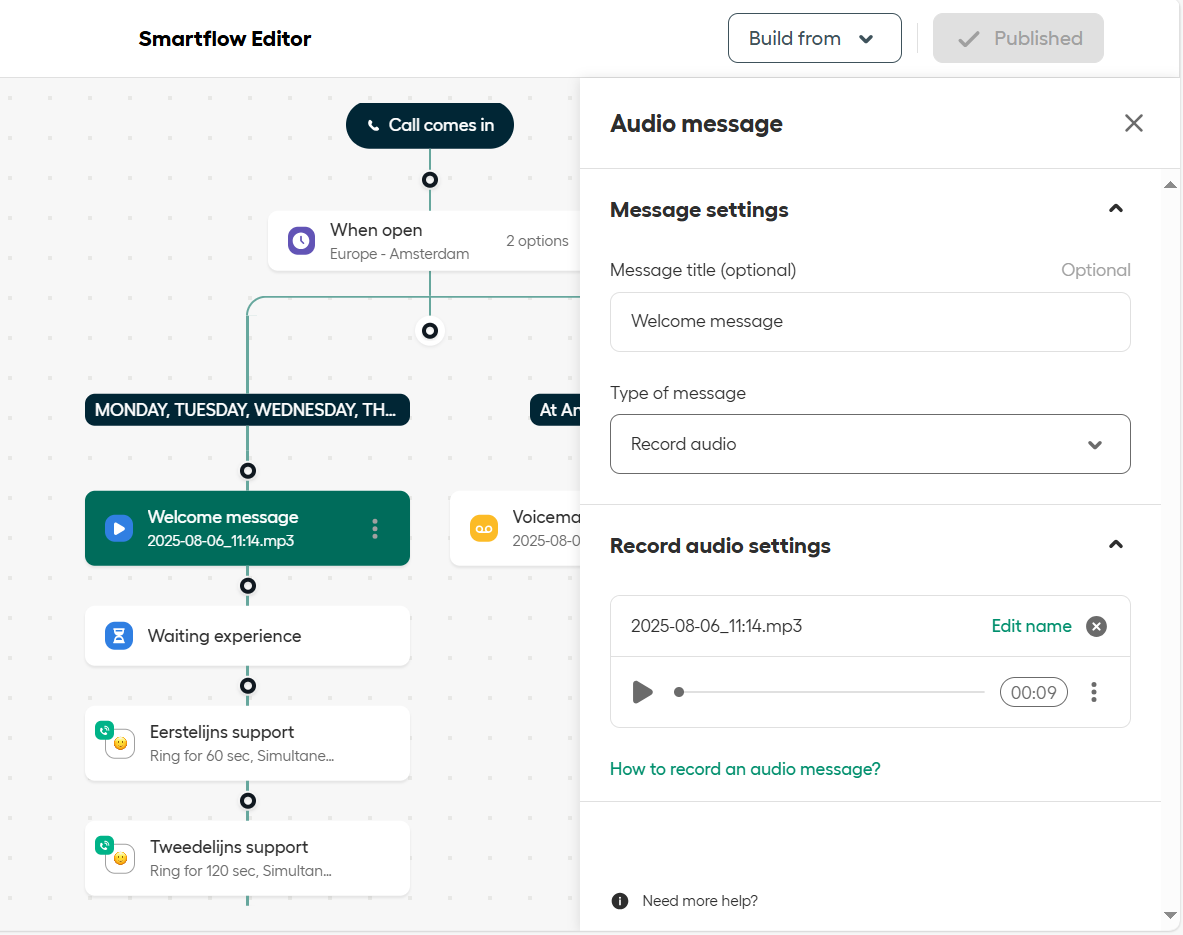Collapse the Record audio settings section
The width and height of the screenshot is (1183, 935).
pyautogui.click(x=1116, y=545)
